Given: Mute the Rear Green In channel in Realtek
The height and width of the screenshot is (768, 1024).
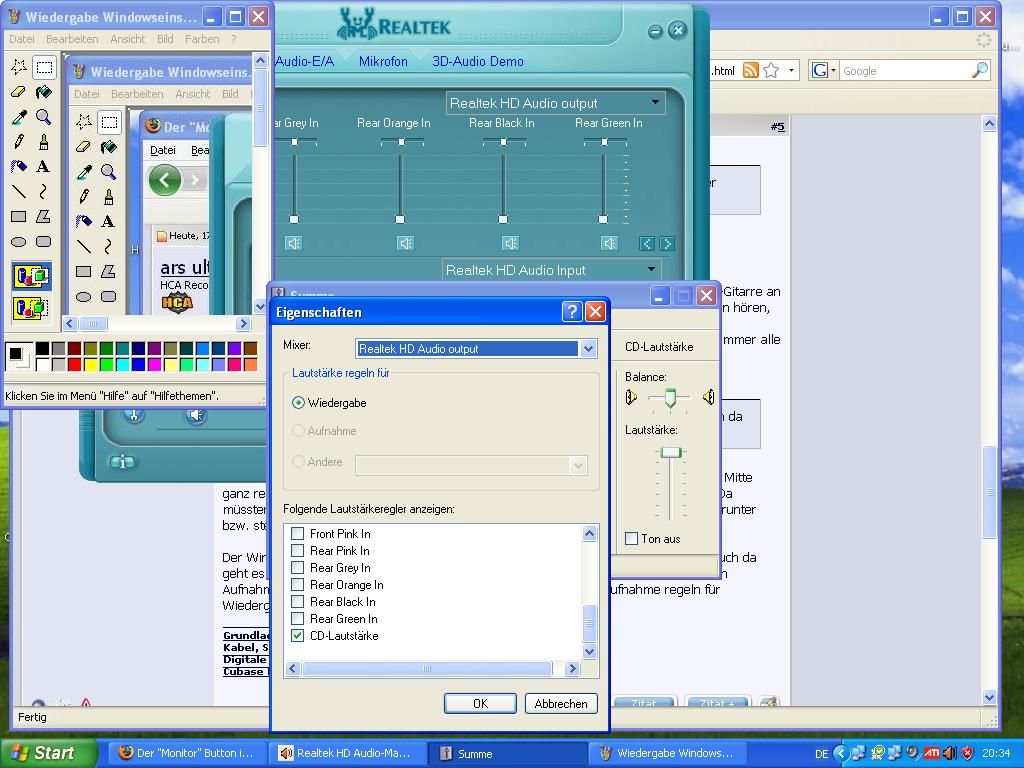Looking at the screenshot, I should tap(609, 244).
